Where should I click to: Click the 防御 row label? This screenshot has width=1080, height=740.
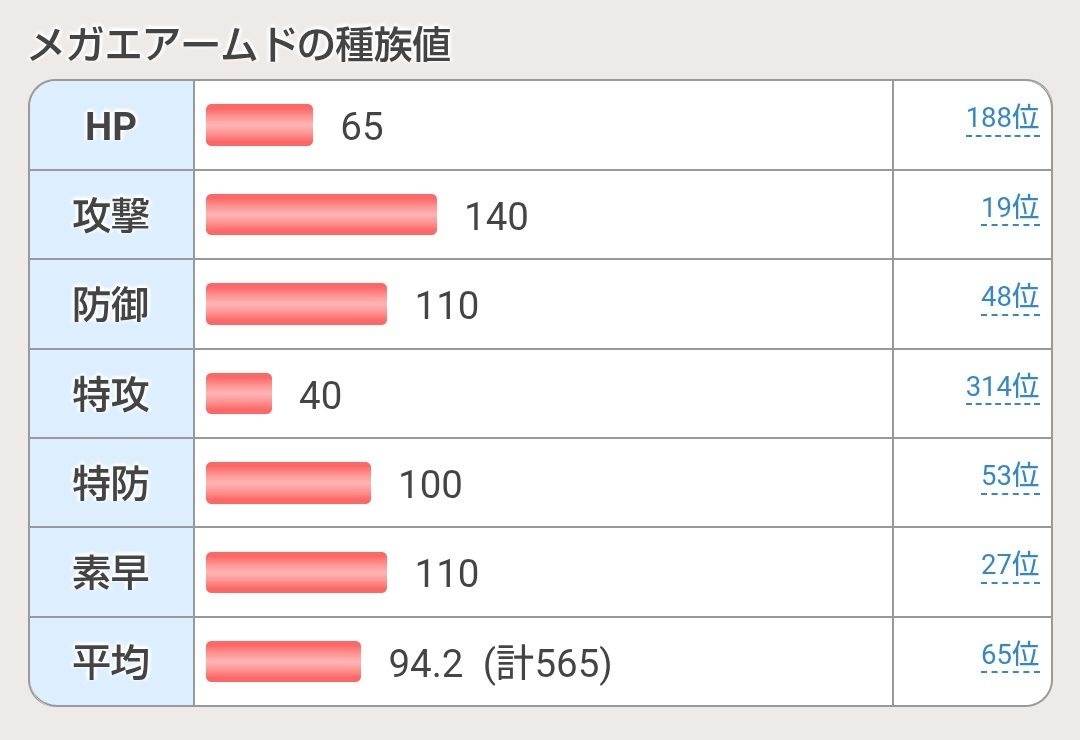click(x=111, y=305)
